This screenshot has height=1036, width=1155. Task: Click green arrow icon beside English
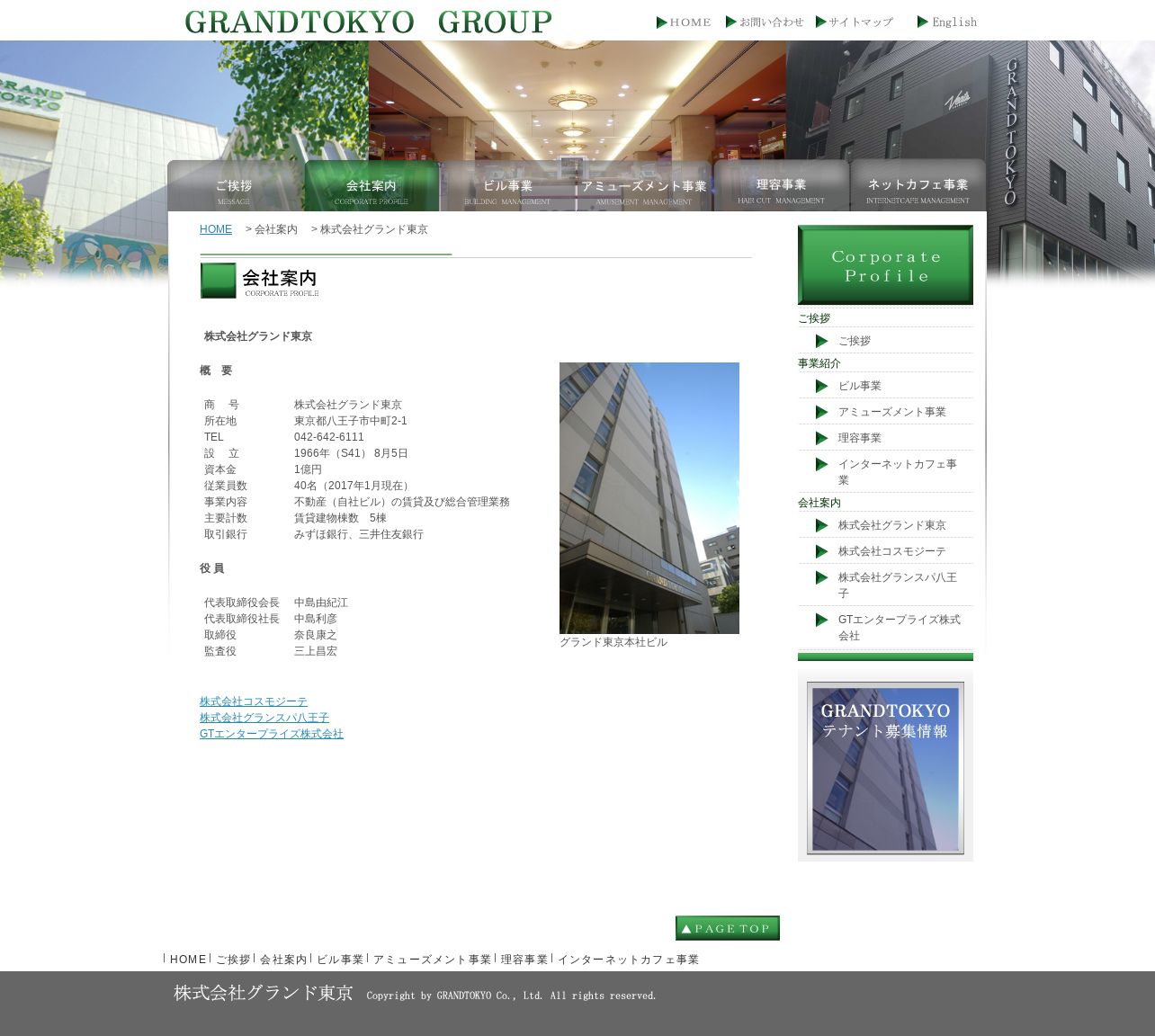pyautogui.click(x=923, y=22)
